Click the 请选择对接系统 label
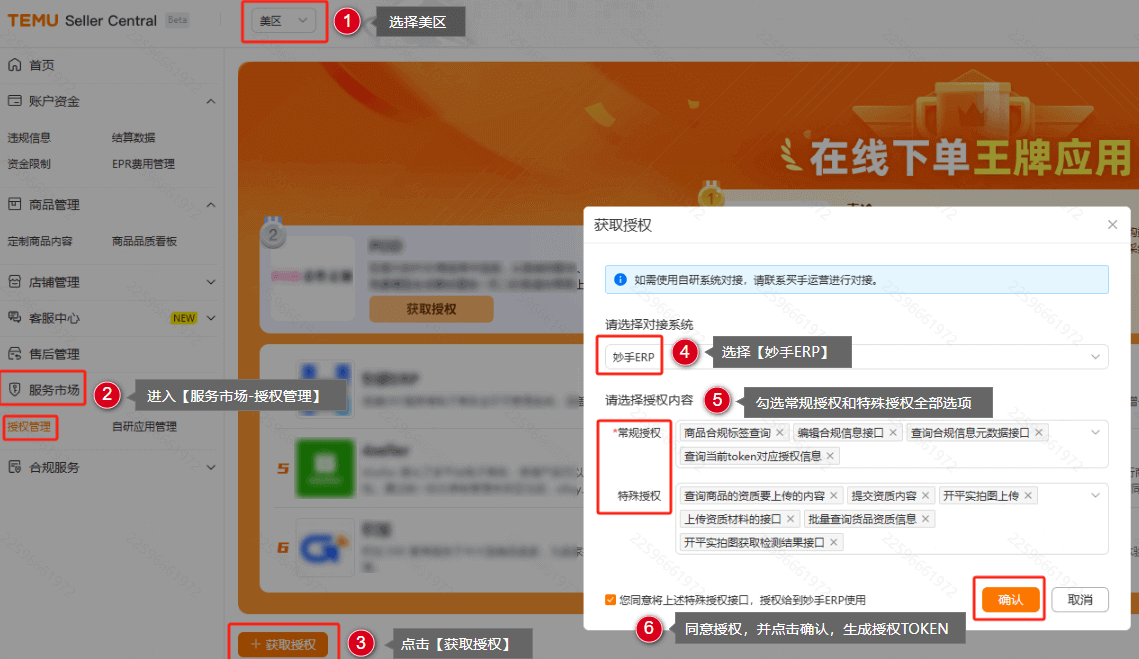Screen dimensions: 1139x659 649,324
